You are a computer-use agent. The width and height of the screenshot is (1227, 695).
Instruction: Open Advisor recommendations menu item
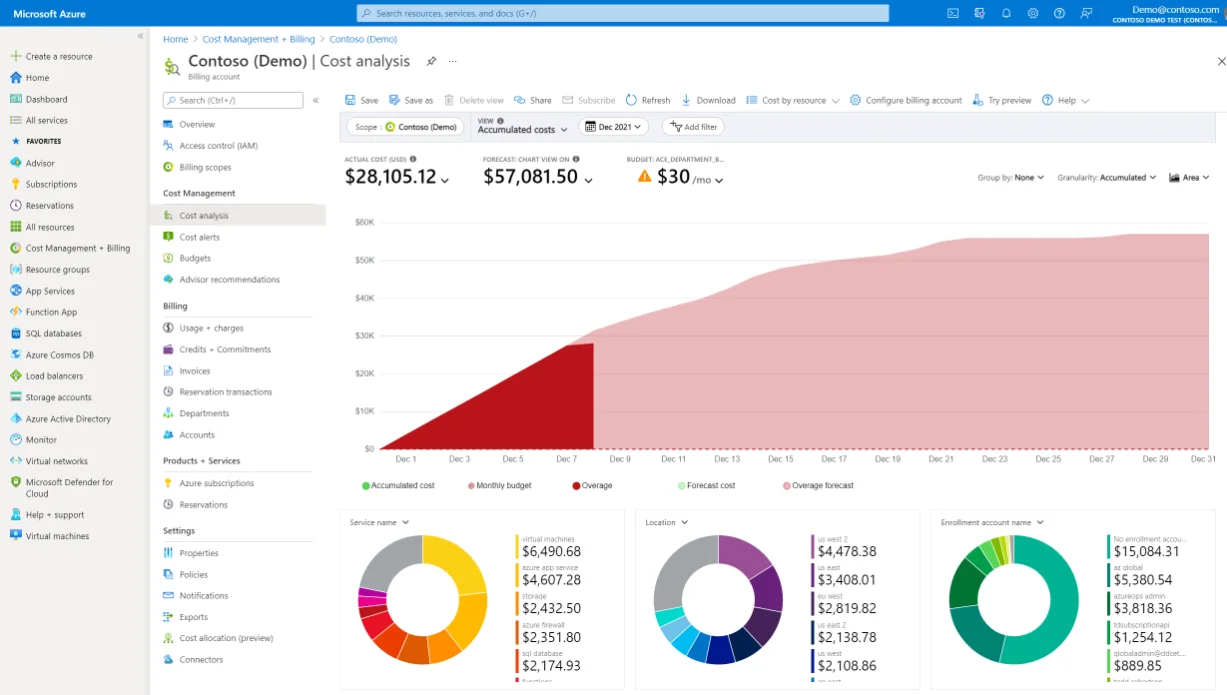point(229,279)
